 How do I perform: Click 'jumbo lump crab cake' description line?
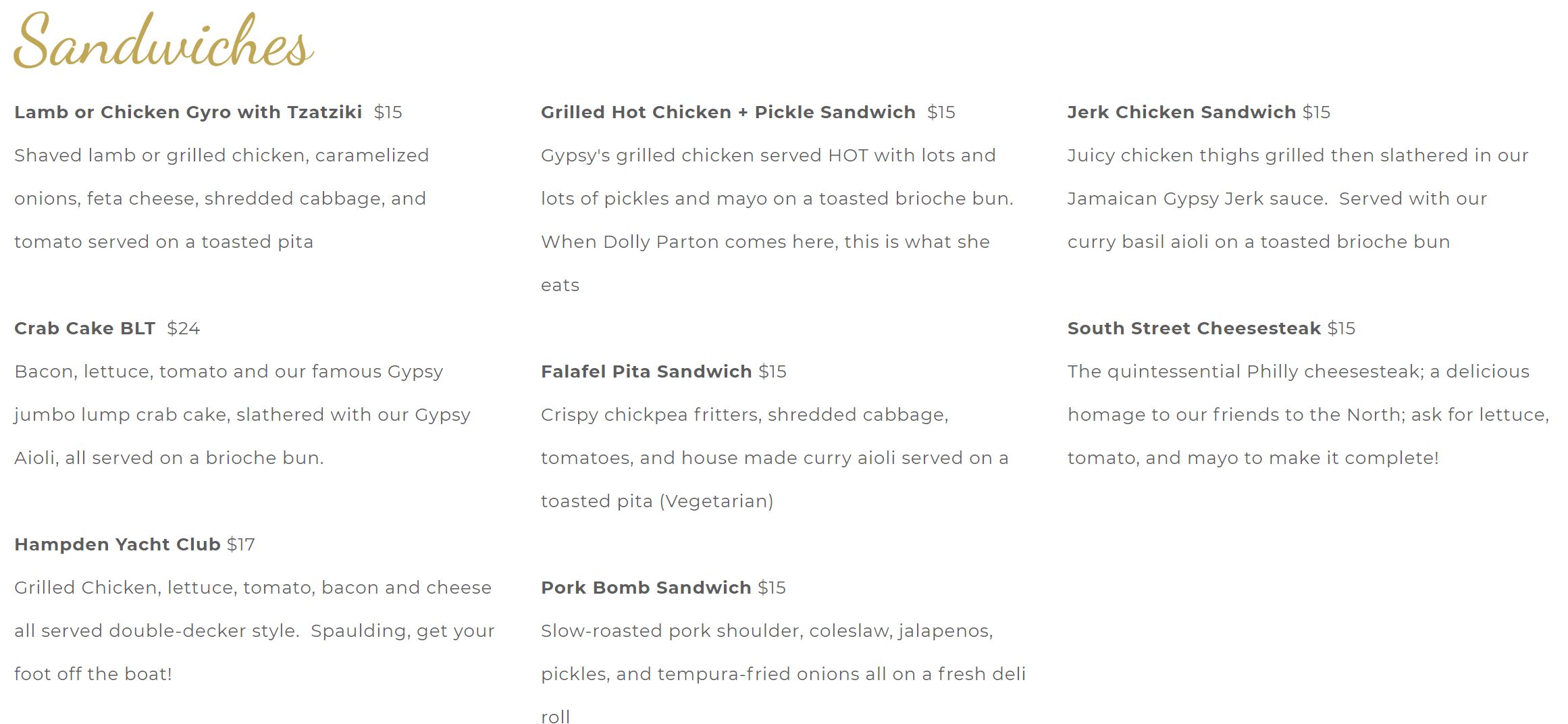pos(241,415)
